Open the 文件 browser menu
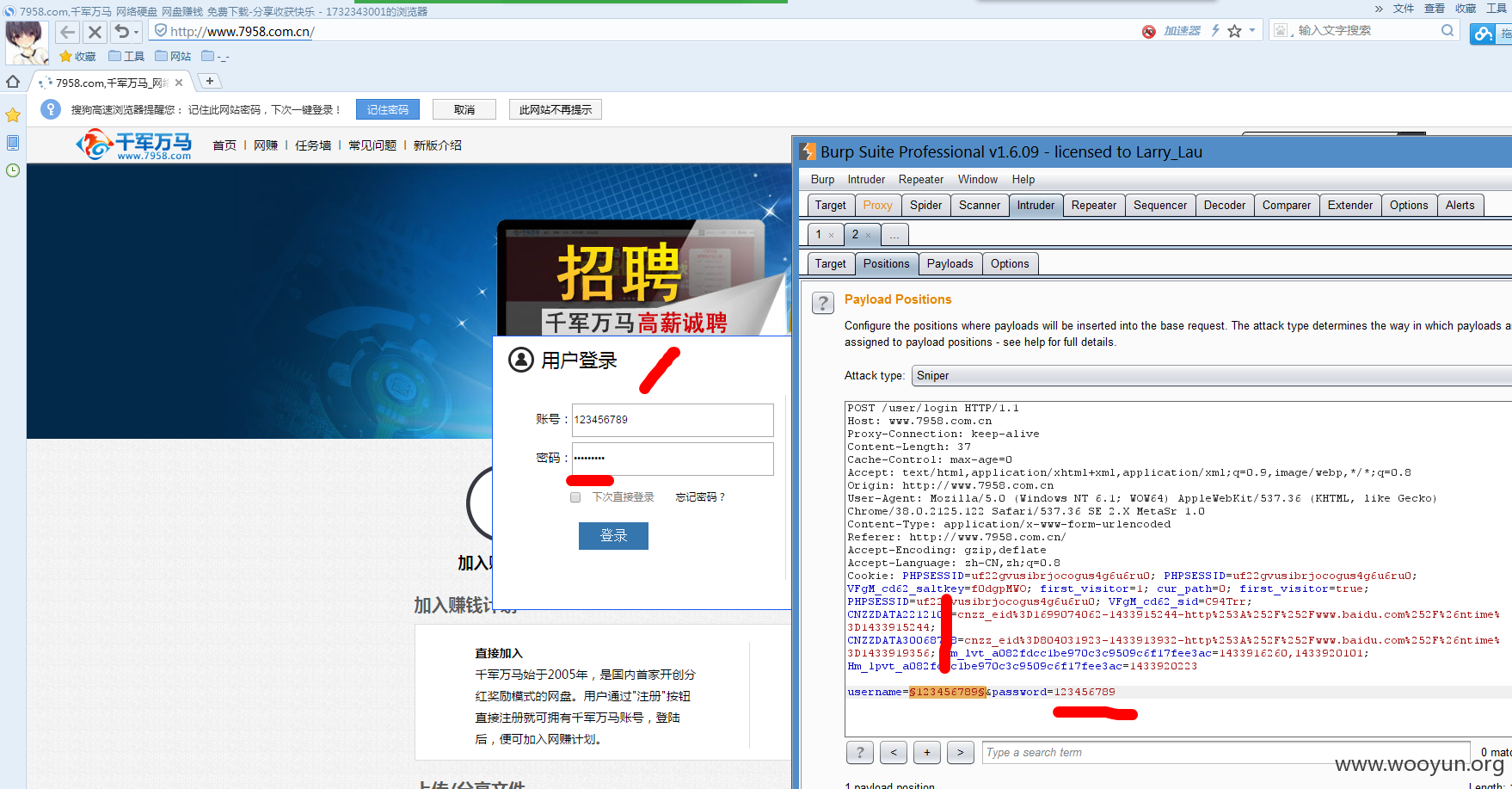Image resolution: width=1512 pixels, height=789 pixels. [1404, 9]
